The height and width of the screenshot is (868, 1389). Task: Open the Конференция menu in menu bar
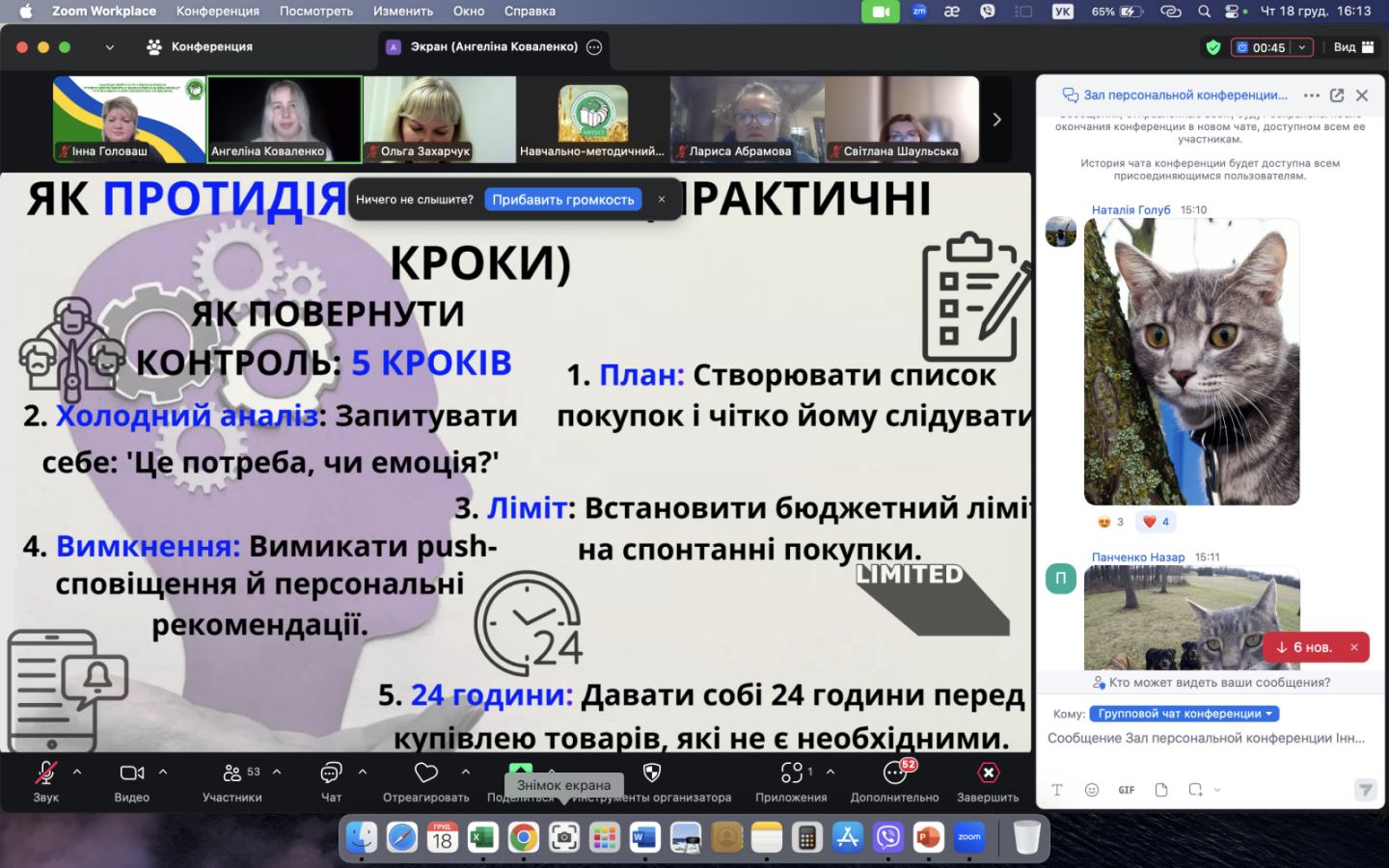(x=217, y=12)
